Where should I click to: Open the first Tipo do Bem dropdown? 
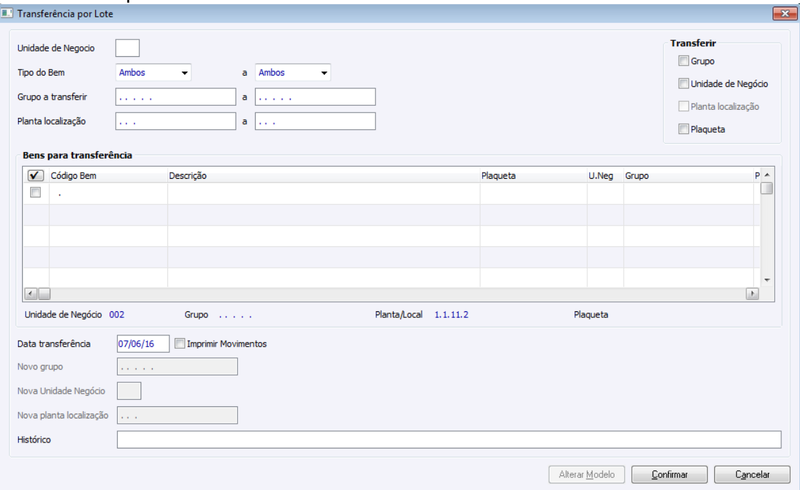click(154, 72)
